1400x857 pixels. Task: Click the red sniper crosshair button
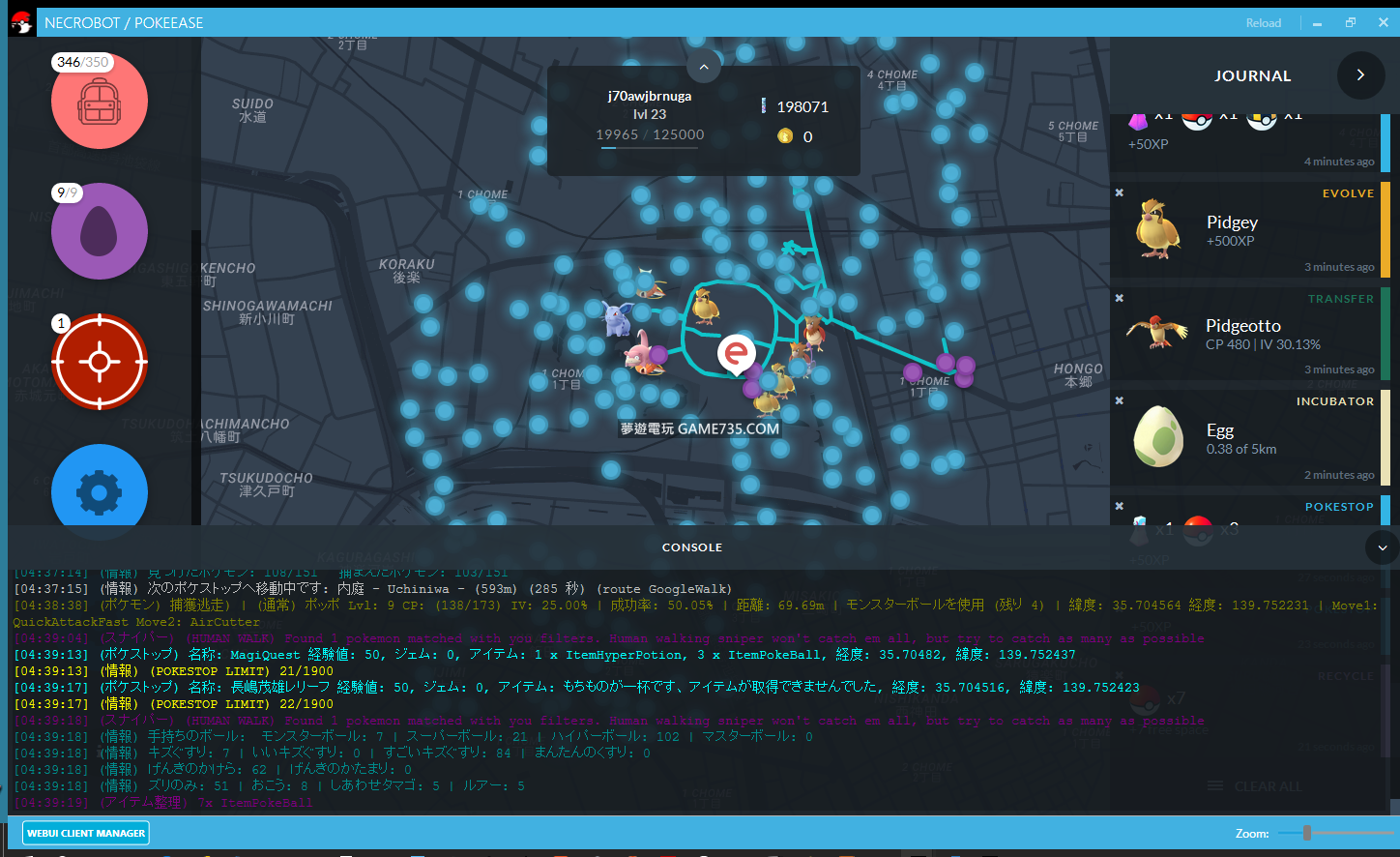coord(100,362)
